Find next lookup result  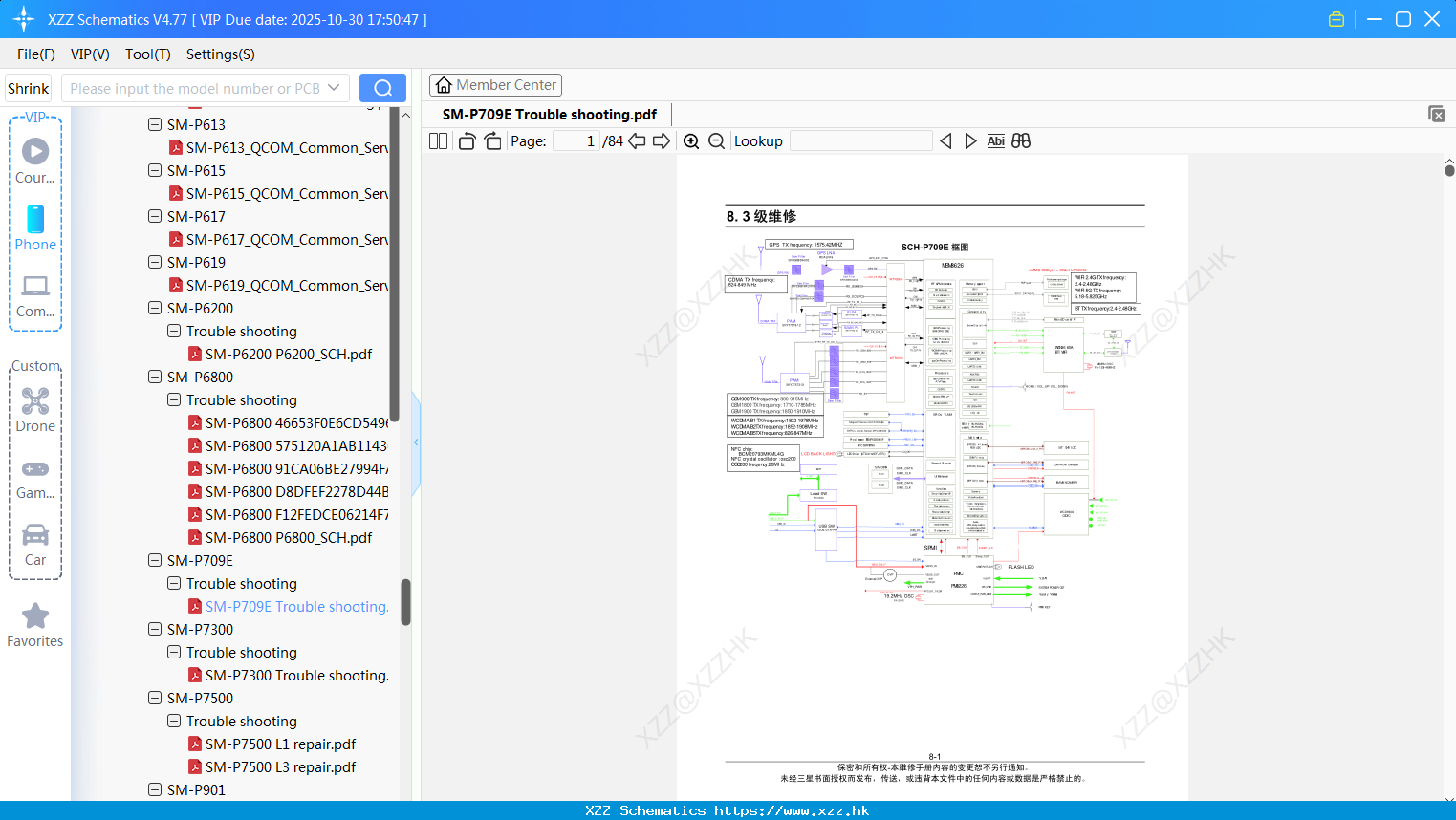(x=970, y=140)
